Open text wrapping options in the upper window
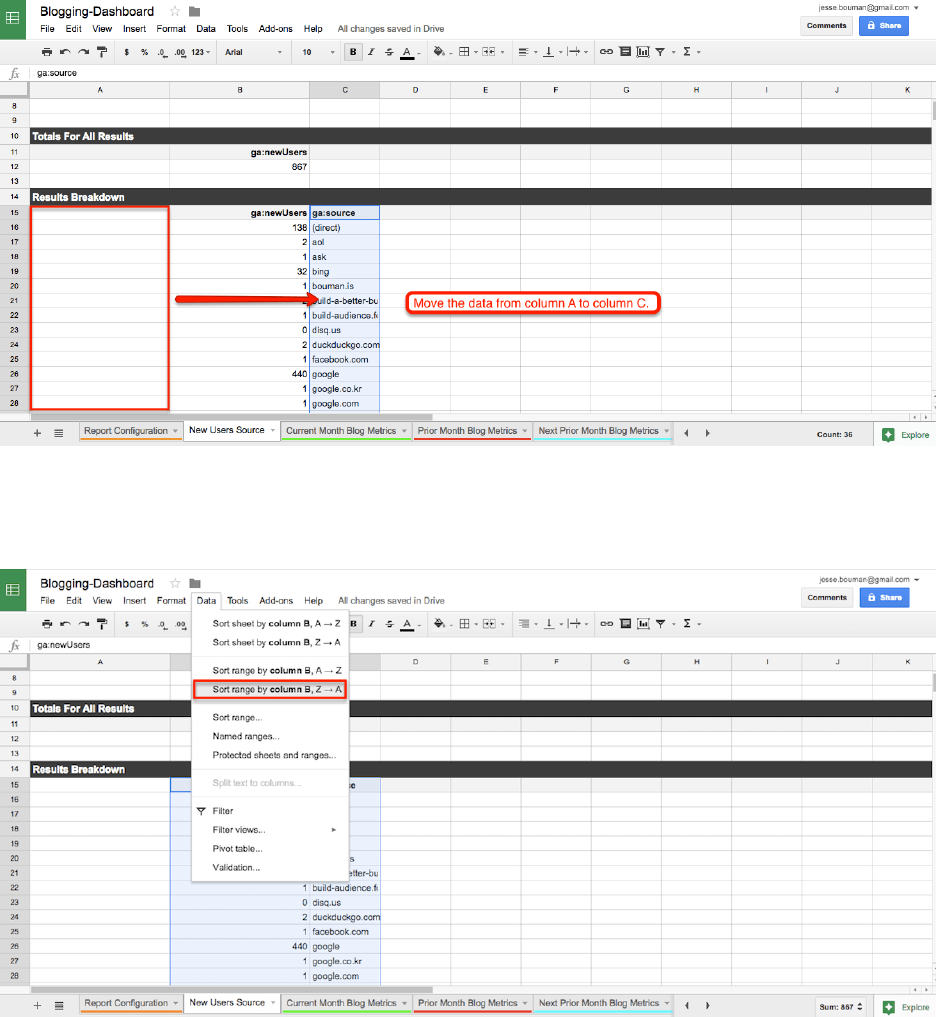This screenshot has width=936, height=1017. (x=573, y=52)
